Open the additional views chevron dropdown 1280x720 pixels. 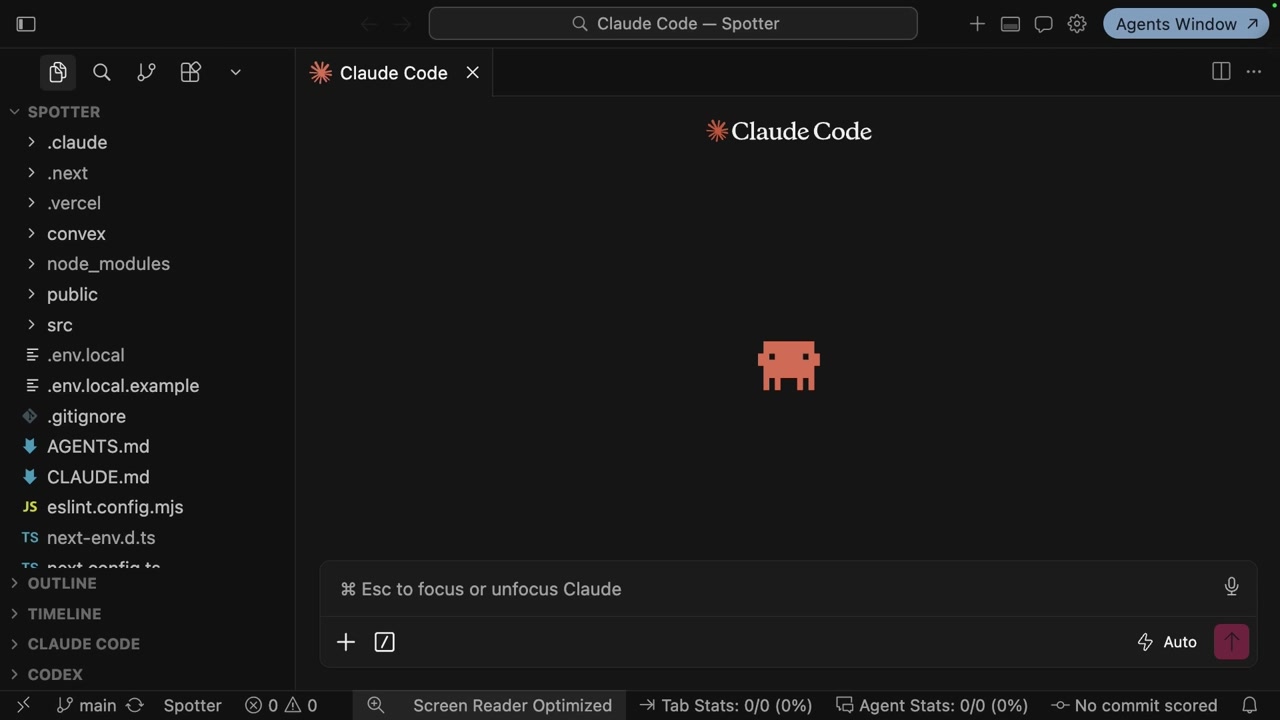[x=235, y=72]
